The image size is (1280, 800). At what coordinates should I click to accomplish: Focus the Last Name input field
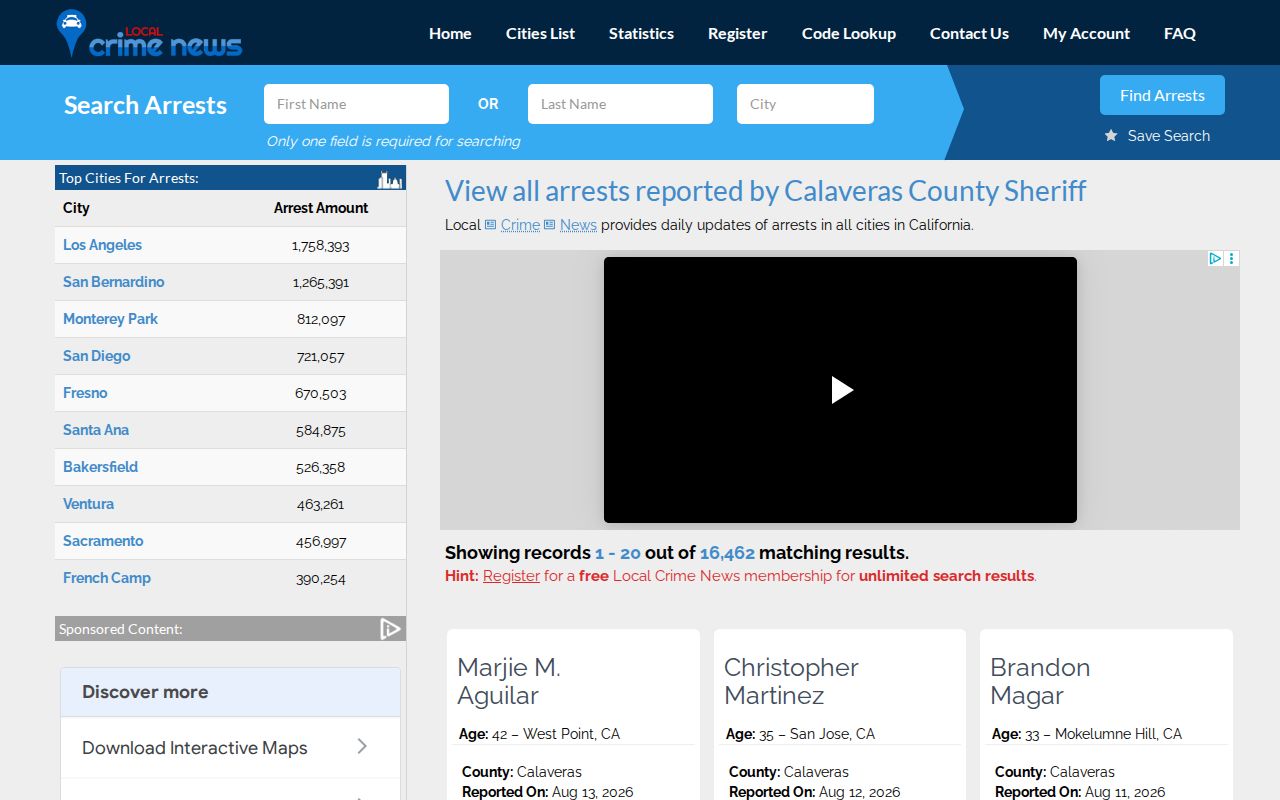(620, 104)
